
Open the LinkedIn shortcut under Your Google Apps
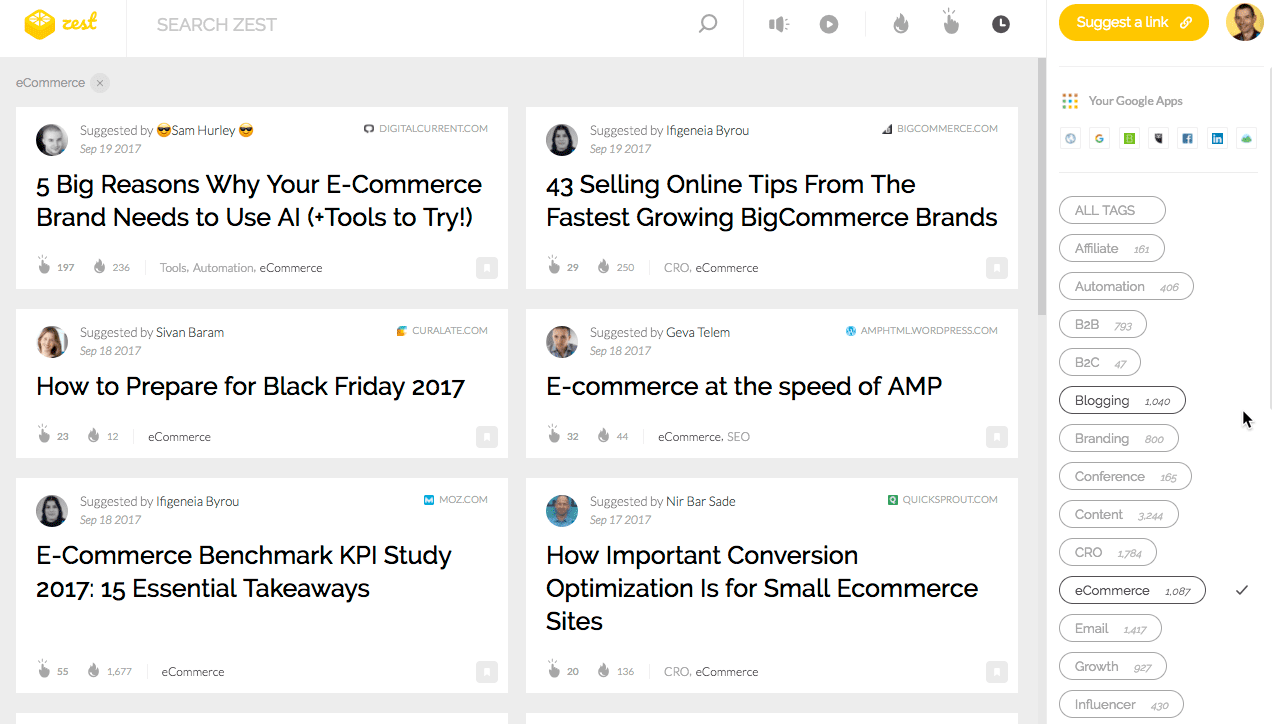1217,137
